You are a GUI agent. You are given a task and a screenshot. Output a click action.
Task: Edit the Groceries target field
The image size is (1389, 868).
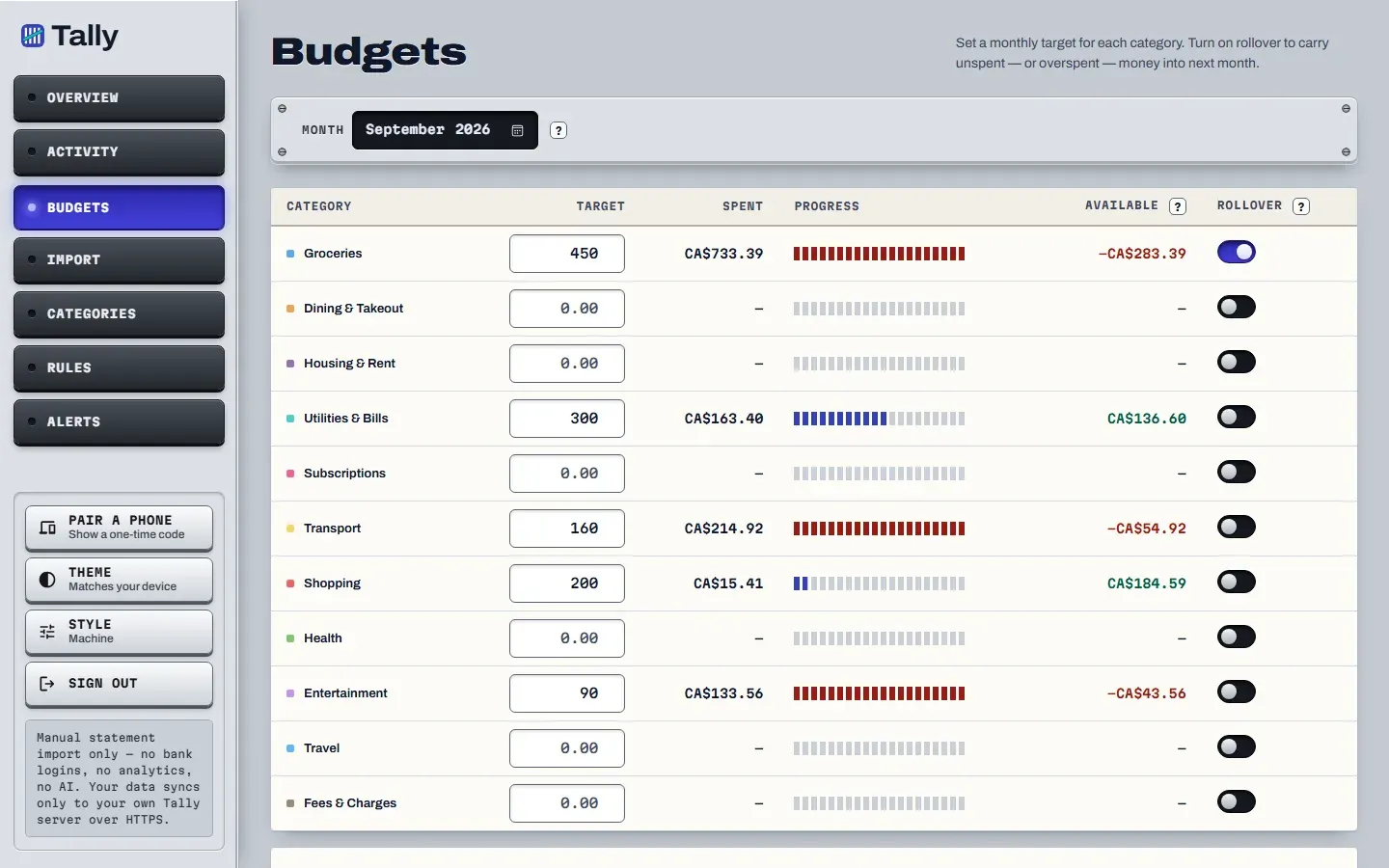click(x=567, y=254)
